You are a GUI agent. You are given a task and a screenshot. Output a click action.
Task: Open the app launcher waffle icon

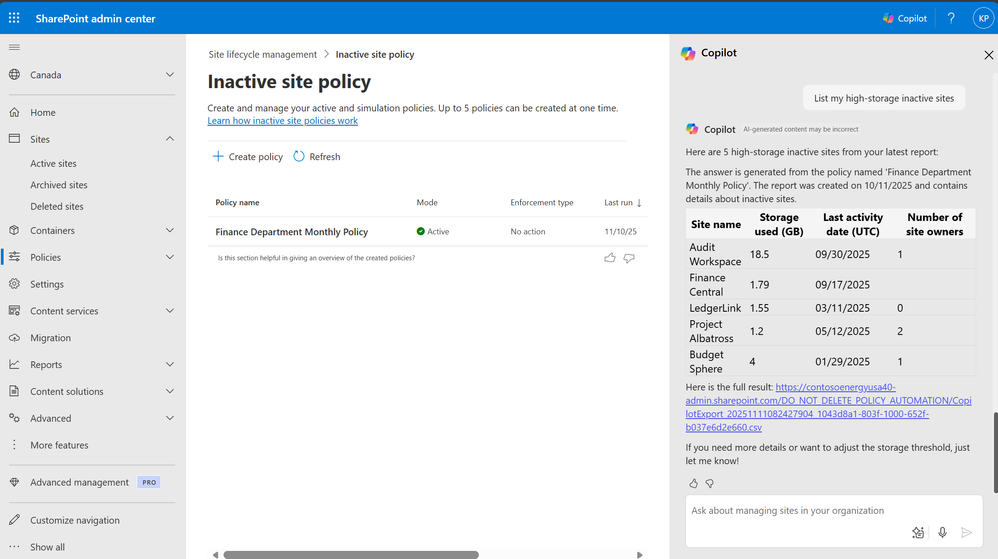(x=14, y=18)
